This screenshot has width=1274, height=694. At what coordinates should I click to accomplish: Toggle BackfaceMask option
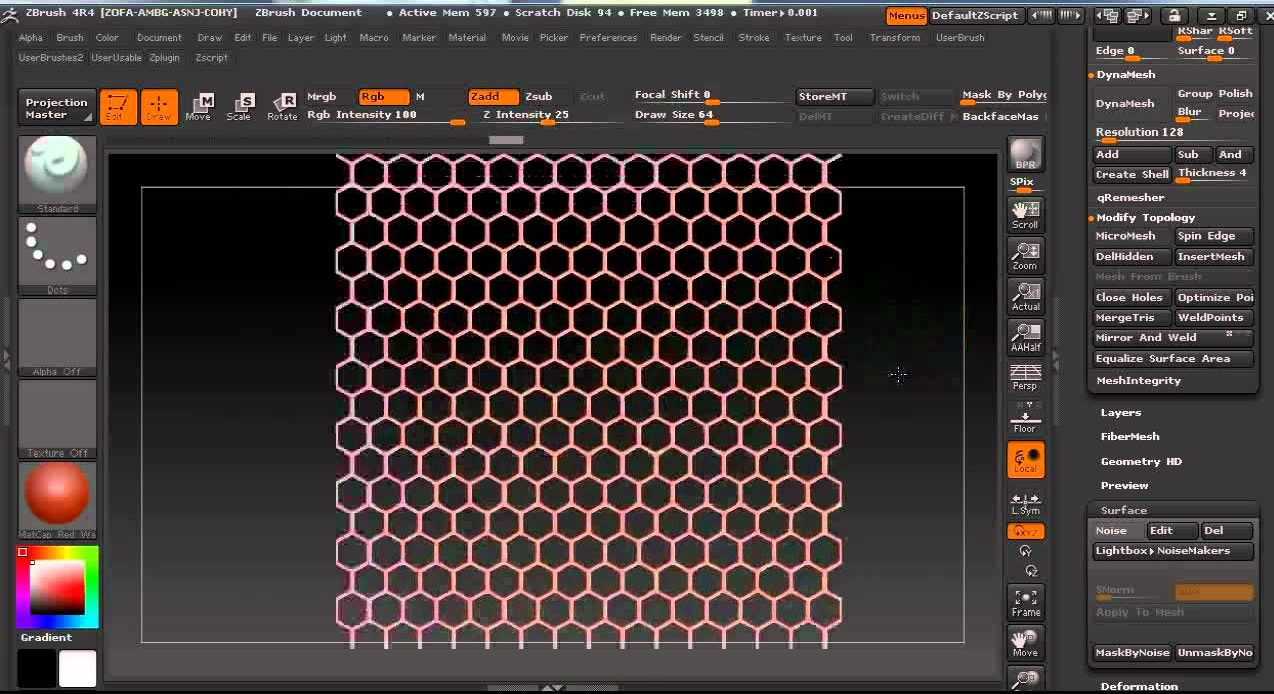[1003, 117]
